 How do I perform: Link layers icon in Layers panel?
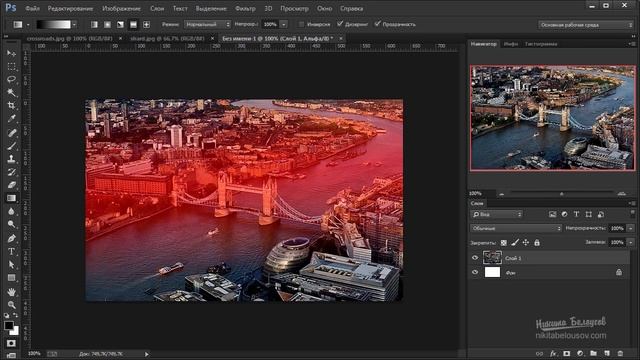(x=540, y=353)
